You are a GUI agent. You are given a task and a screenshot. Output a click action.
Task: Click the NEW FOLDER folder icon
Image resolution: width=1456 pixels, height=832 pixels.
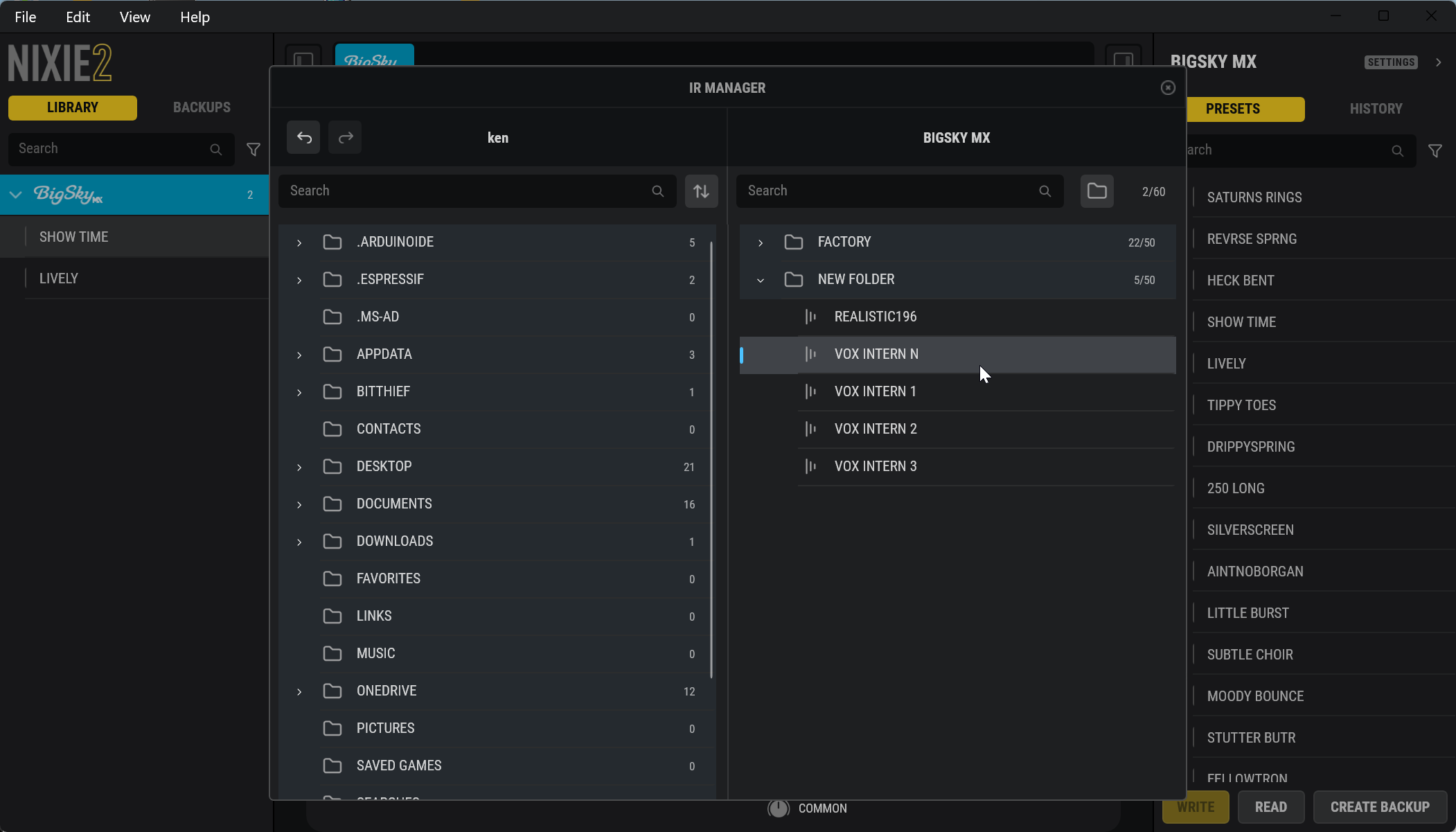[793, 279]
